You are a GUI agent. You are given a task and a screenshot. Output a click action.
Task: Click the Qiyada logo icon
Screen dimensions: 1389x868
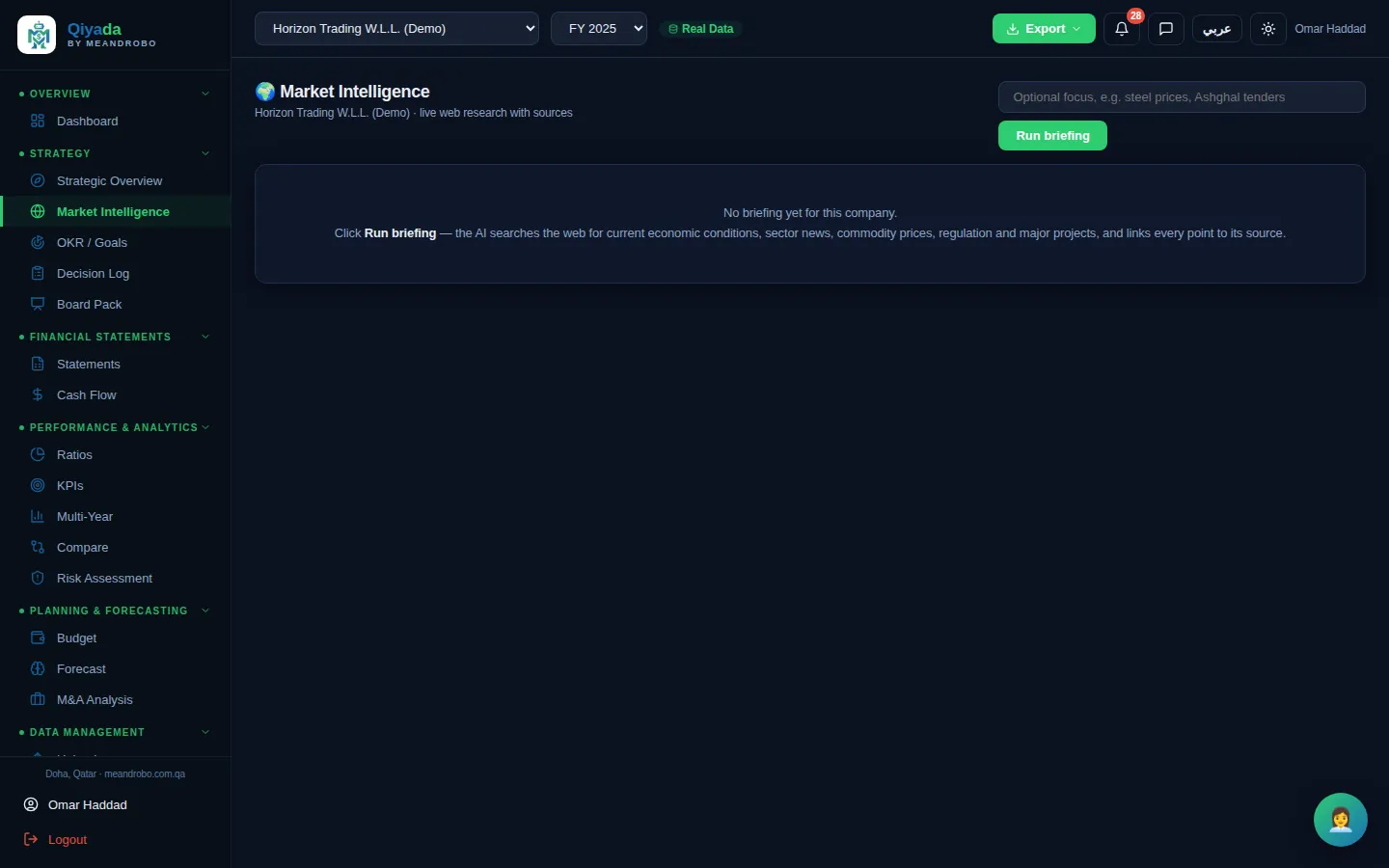pyautogui.click(x=37, y=36)
